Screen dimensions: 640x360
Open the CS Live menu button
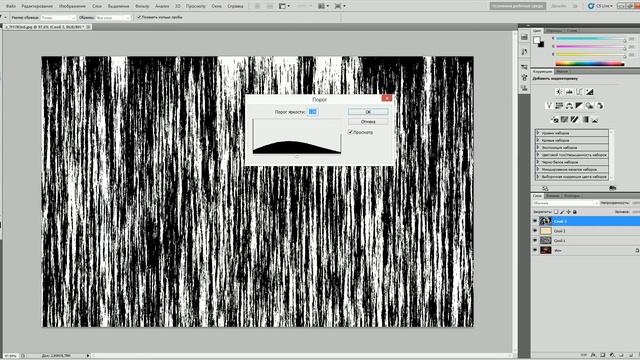tap(600, 6)
